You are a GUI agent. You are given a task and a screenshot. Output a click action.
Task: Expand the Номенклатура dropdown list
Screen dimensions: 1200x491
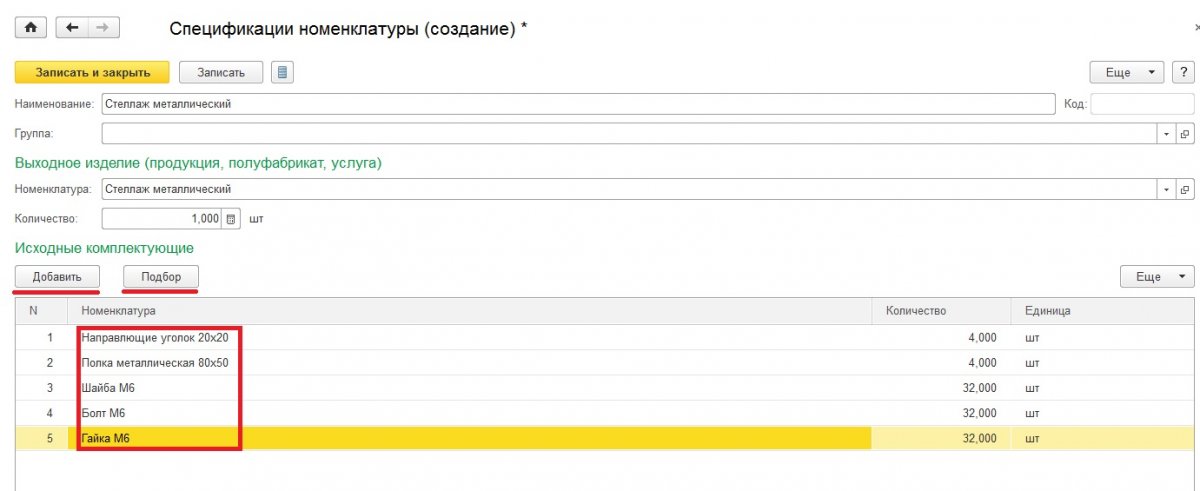pyautogui.click(x=1167, y=189)
